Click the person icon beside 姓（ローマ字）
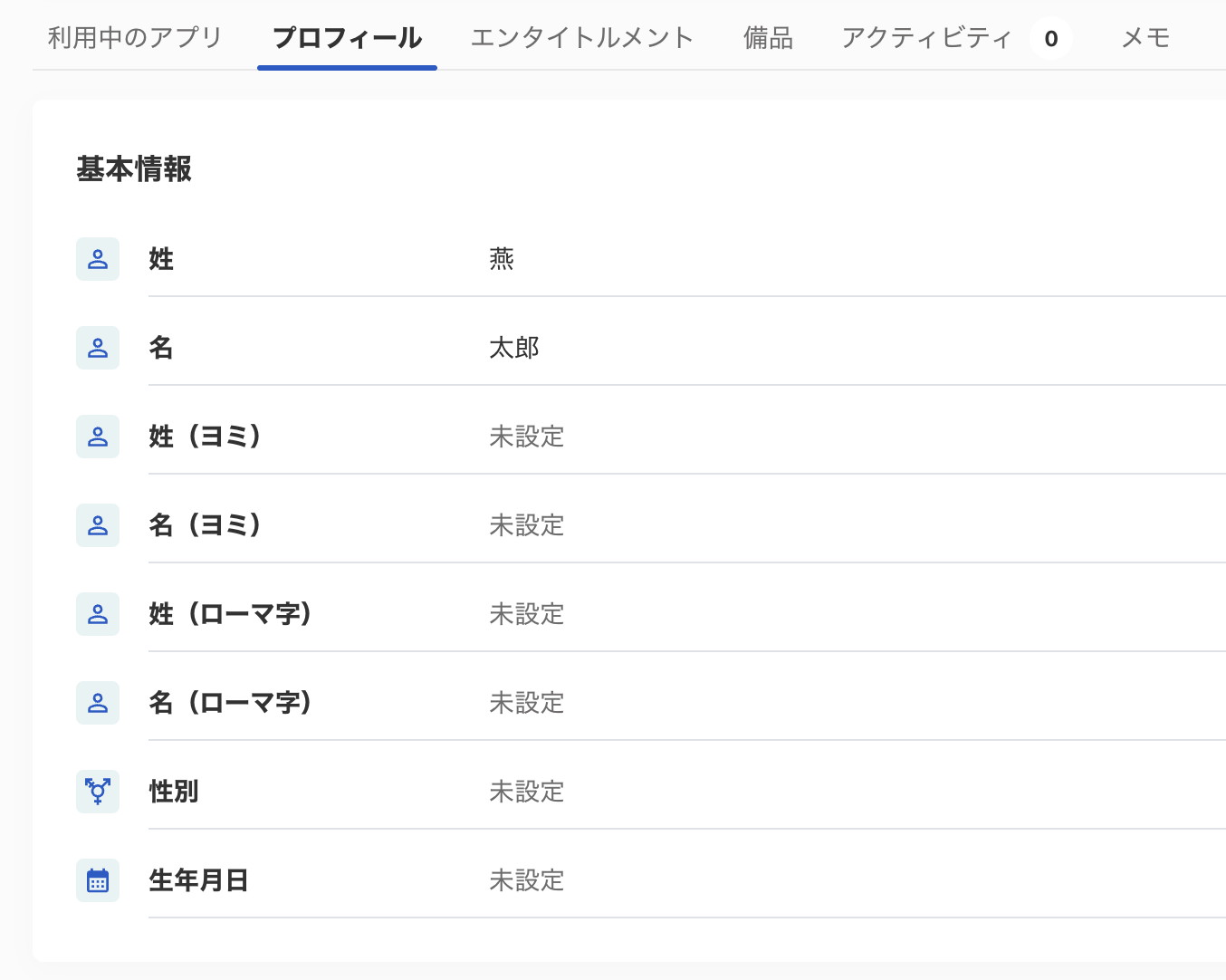The height and width of the screenshot is (980, 1226). (98, 614)
